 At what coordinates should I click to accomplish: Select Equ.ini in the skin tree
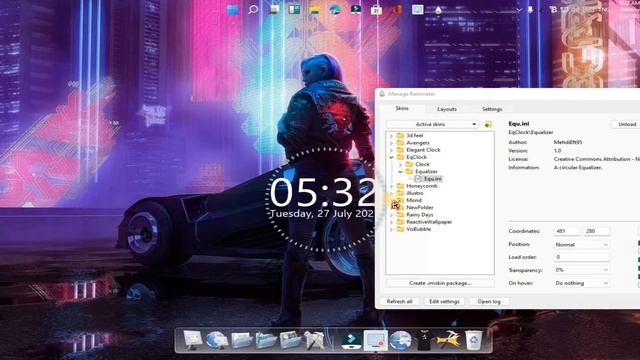432,179
